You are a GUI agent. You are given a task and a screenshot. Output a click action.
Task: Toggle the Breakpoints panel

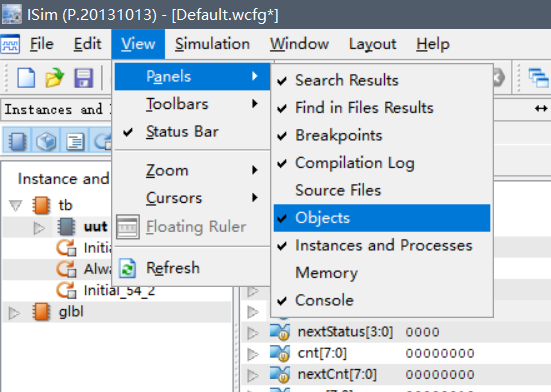(x=382, y=135)
